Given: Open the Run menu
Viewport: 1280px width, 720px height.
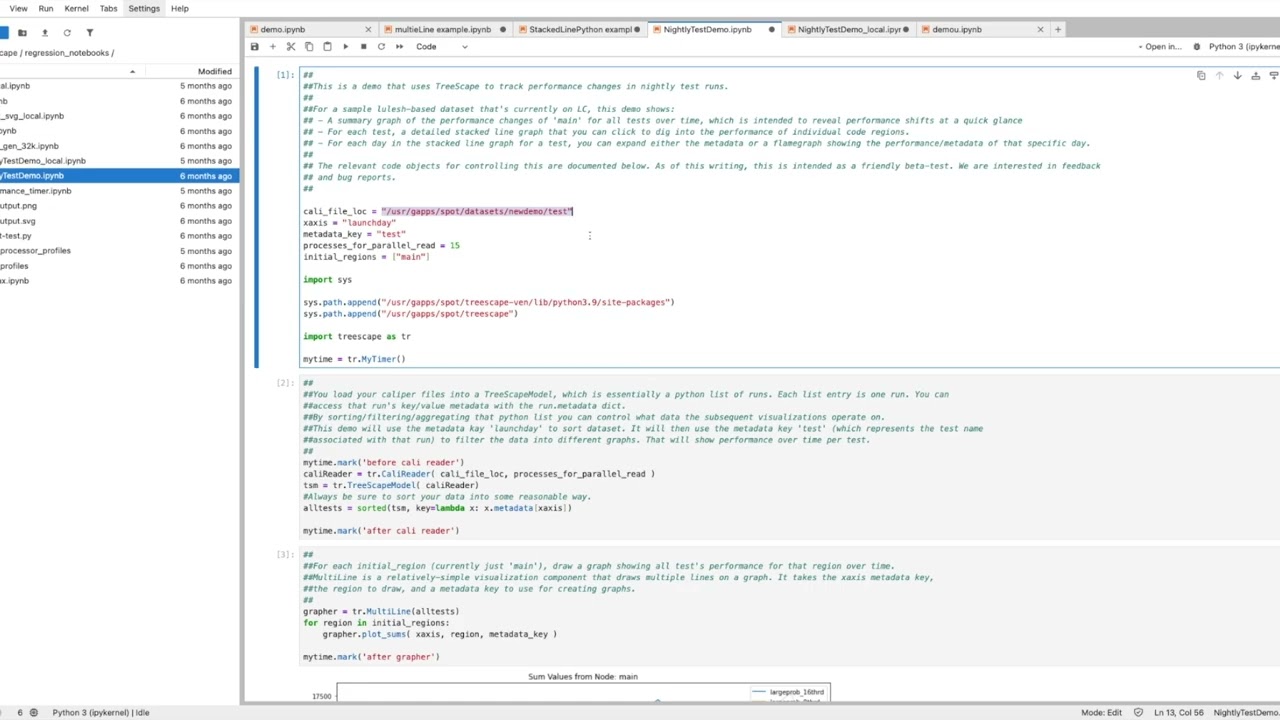Looking at the screenshot, I should pos(46,8).
